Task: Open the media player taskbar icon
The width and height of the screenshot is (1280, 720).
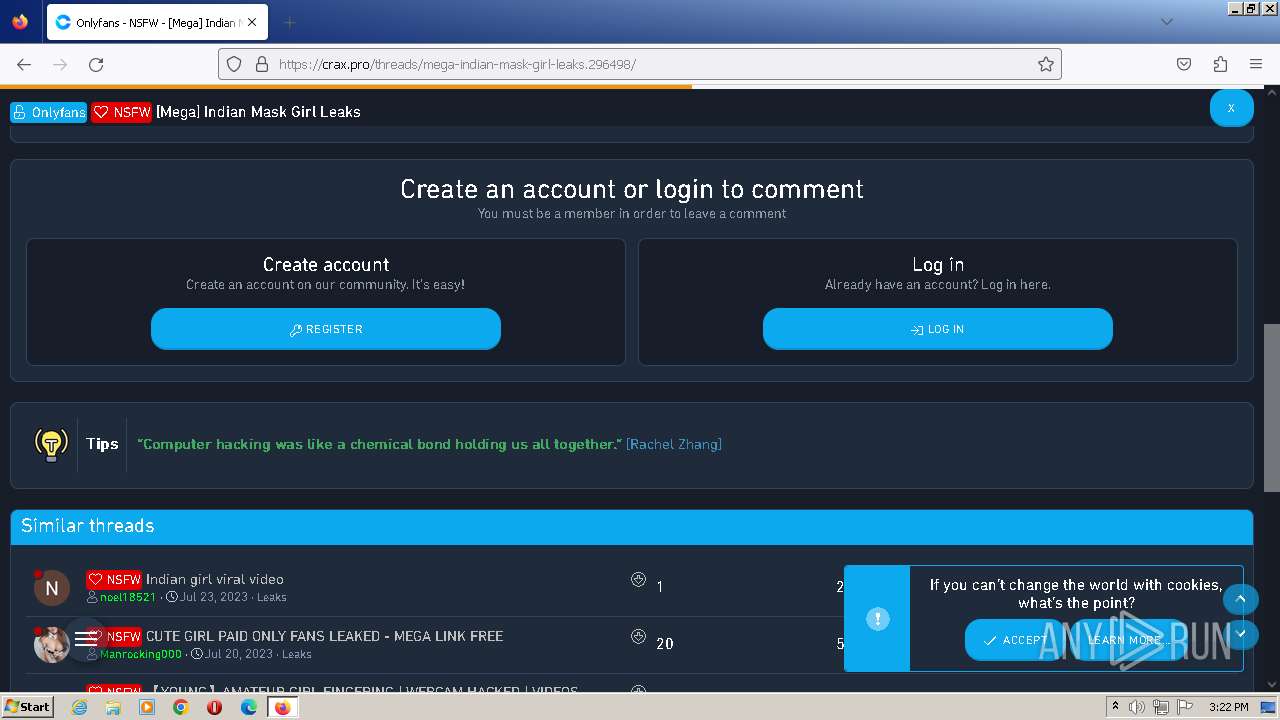Action: 147,707
